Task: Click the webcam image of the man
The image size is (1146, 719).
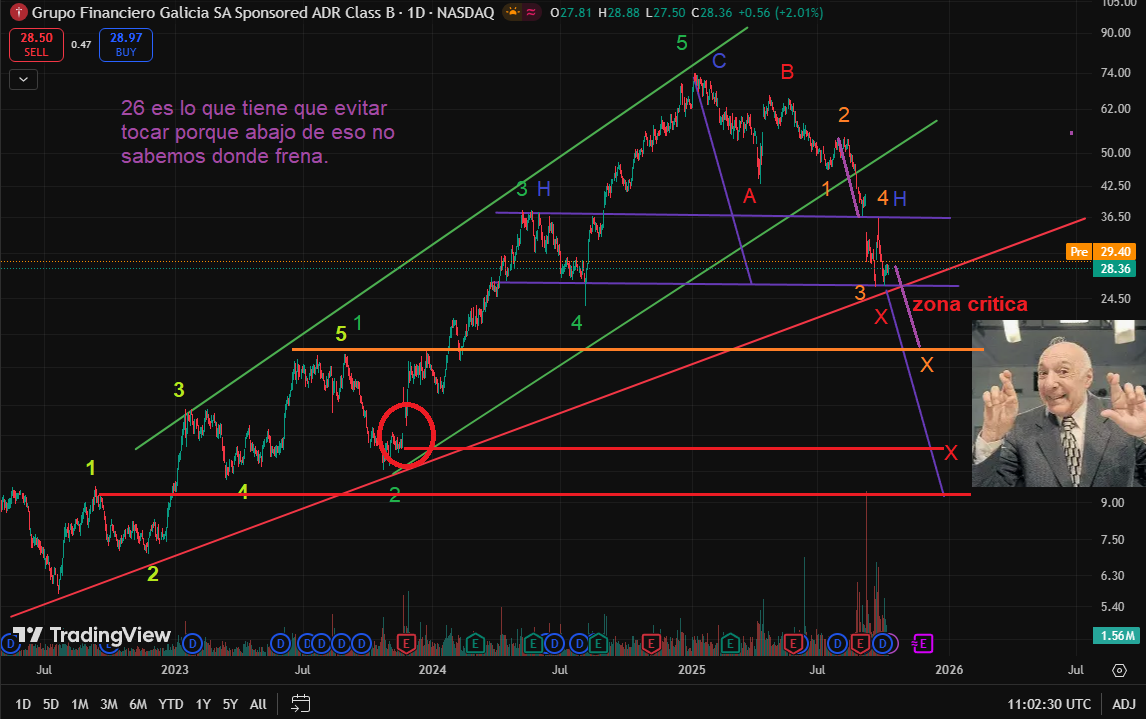Action: [x=1059, y=403]
